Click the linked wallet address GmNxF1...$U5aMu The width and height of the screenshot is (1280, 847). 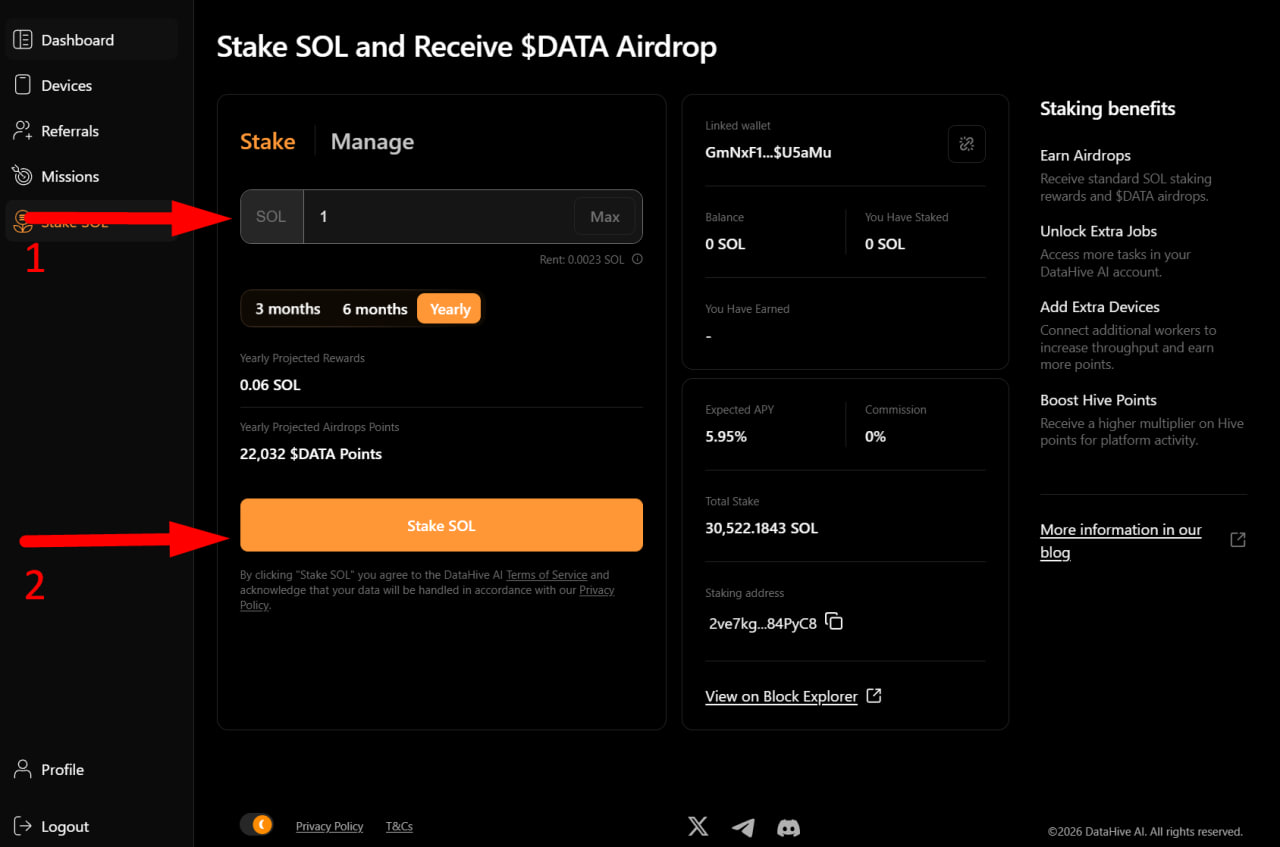coord(768,153)
